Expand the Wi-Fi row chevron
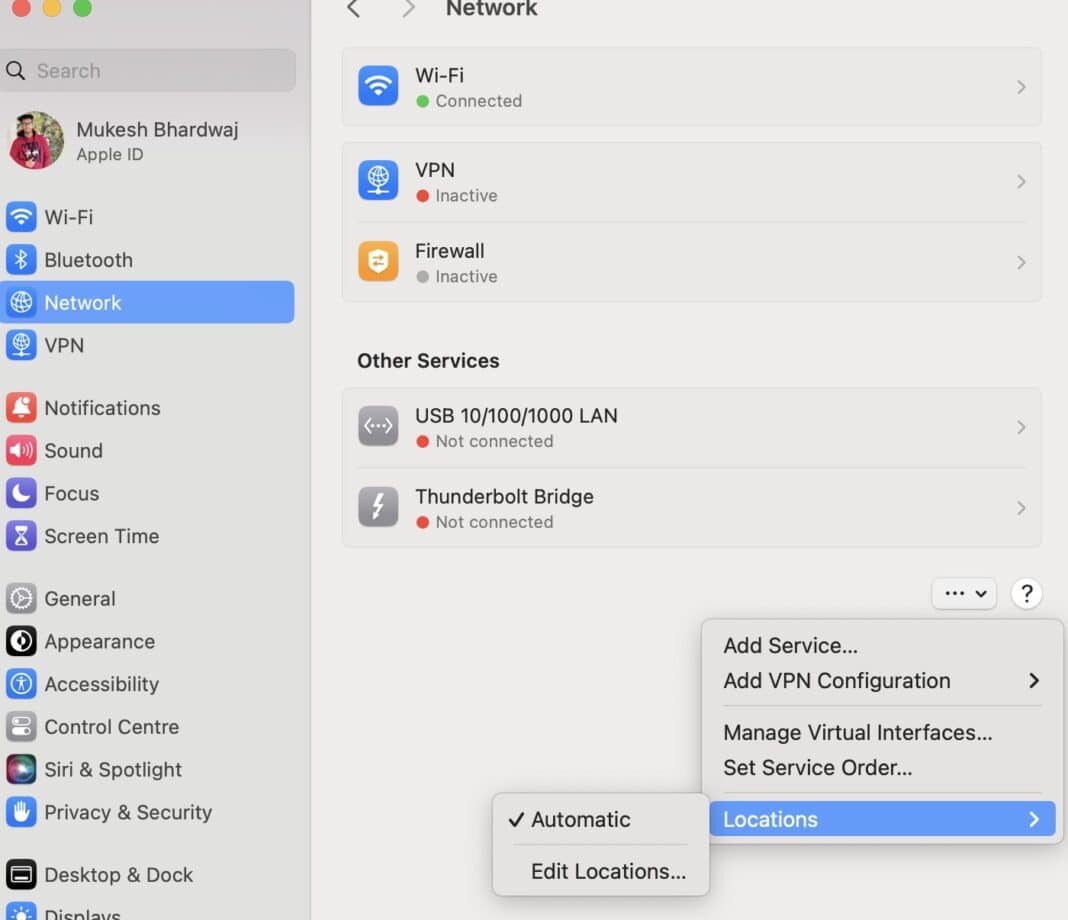The width and height of the screenshot is (1068, 920). 1021,87
